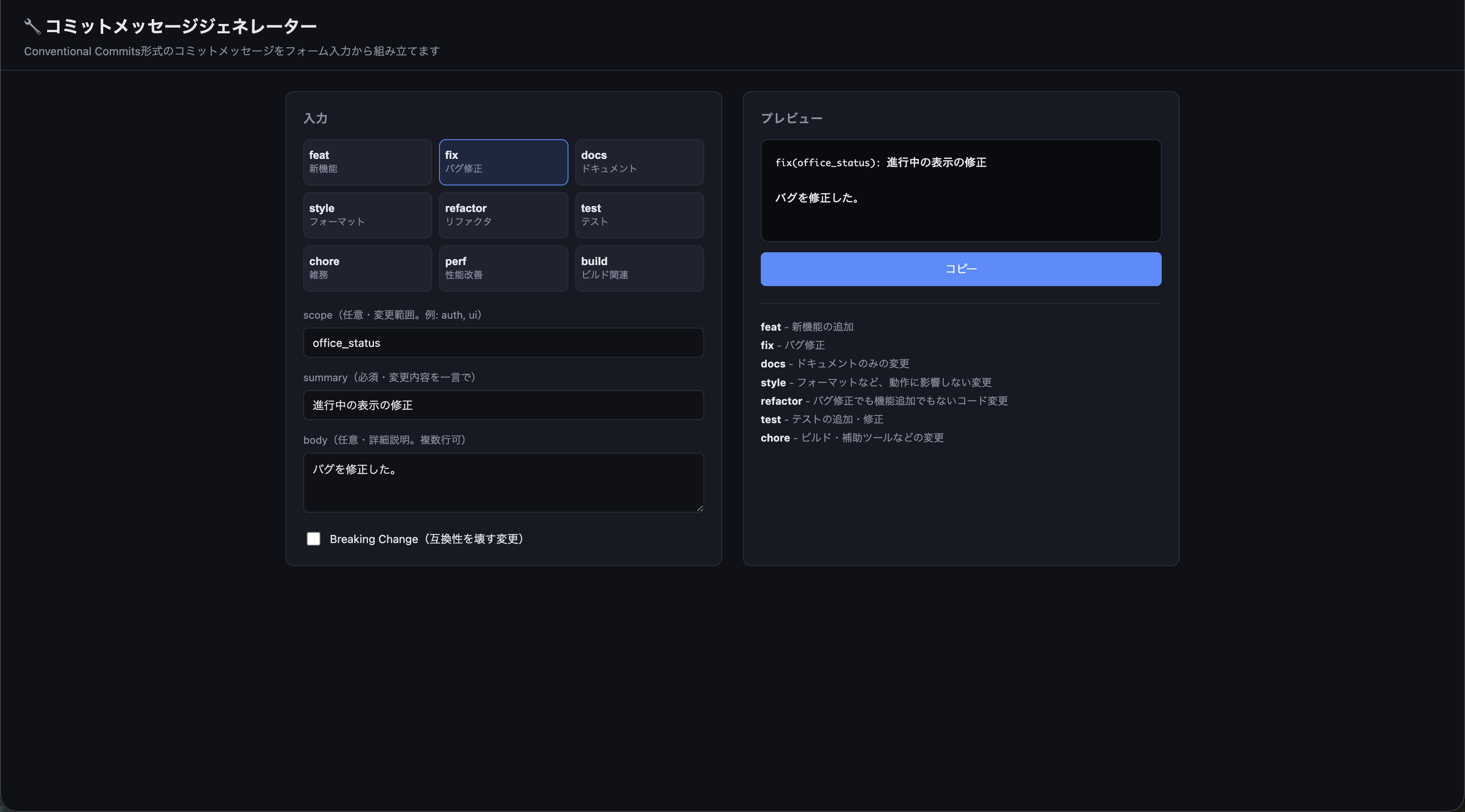Click the 入力 panel heading
The height and width of the screenshot is (812, 1465).
point(315,118)
